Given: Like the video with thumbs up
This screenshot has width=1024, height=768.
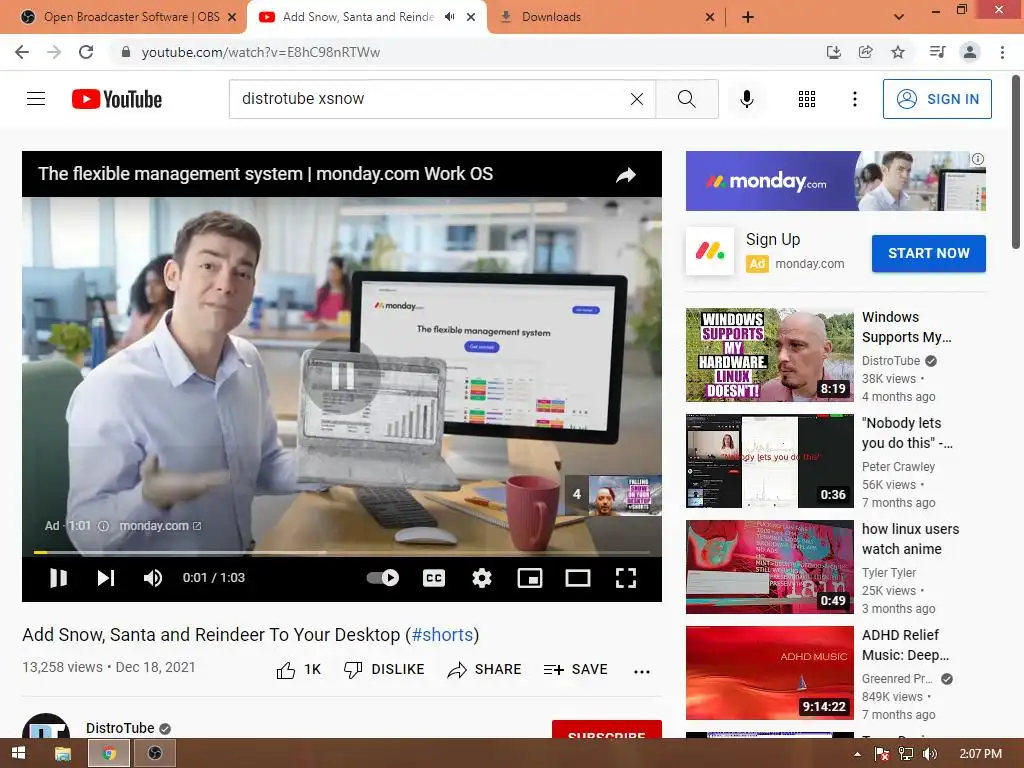Looking at the screenshot, I should tap(299, 669).
